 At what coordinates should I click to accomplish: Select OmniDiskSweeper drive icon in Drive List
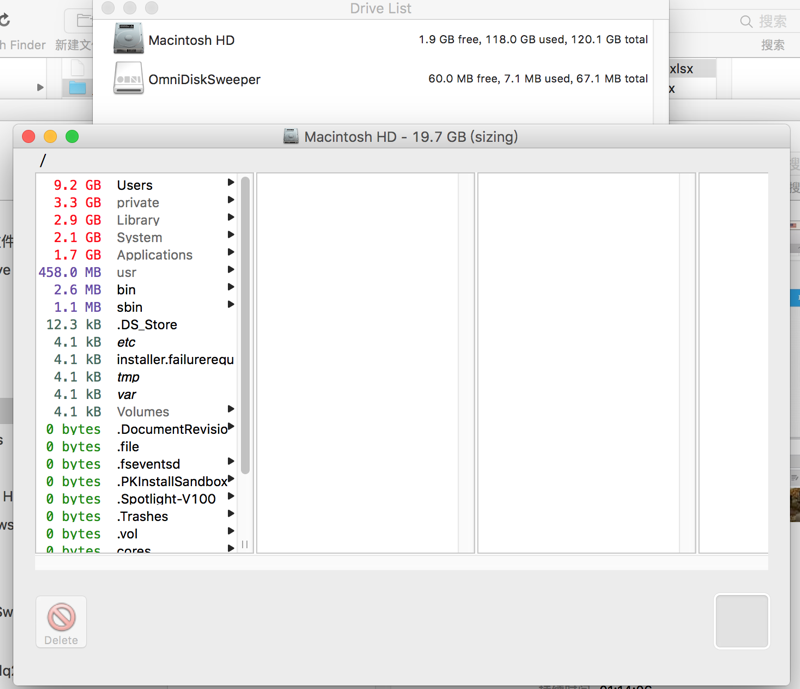tap(128, 78)
